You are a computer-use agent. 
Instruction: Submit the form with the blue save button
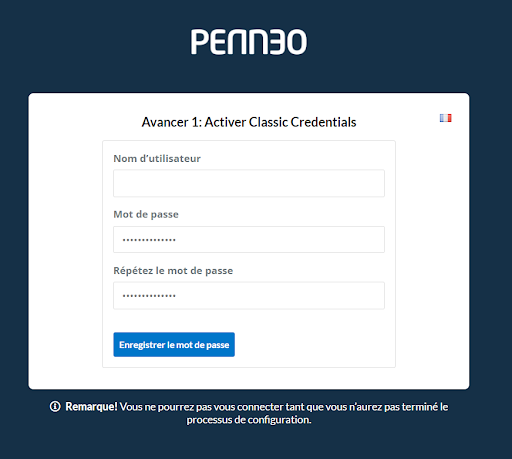(174, 344)
